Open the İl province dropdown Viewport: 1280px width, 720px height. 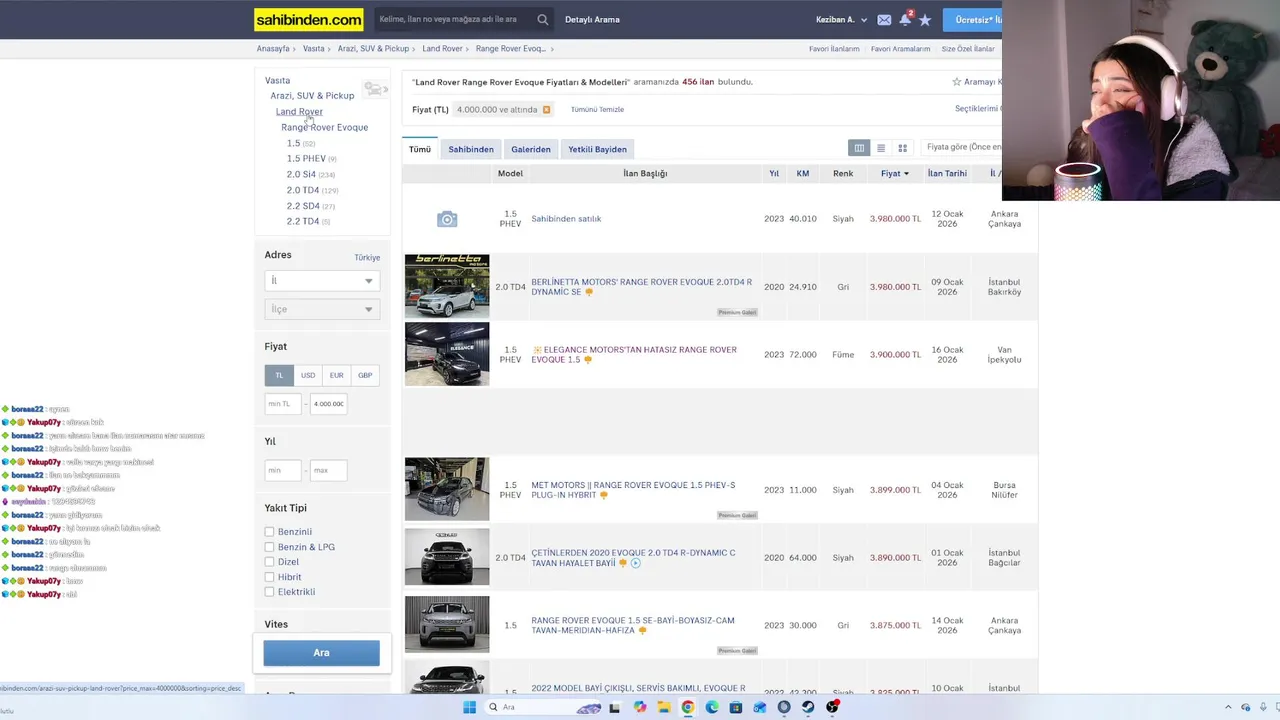322,281
